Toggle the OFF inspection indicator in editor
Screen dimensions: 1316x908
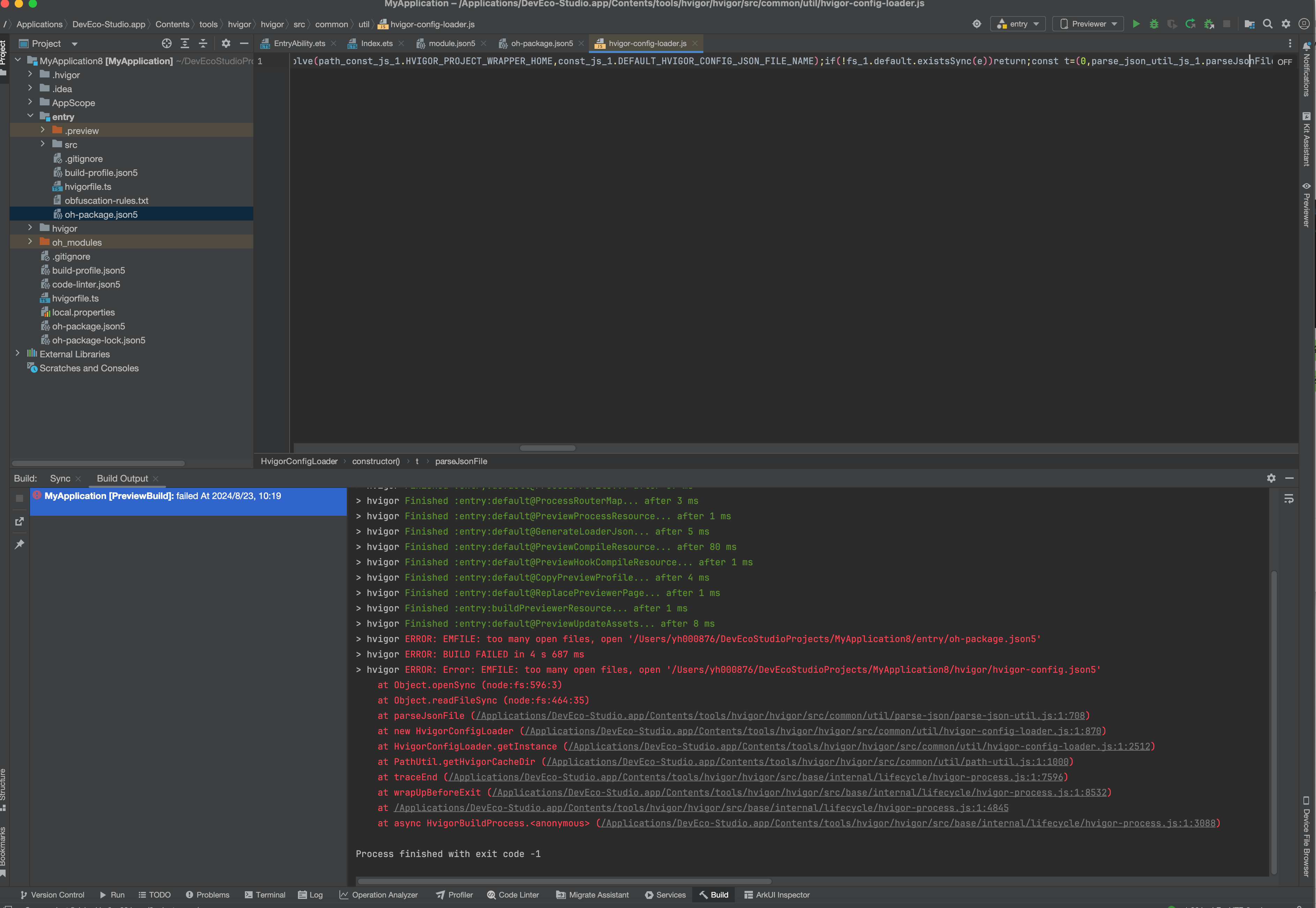pyautogui.click(x=1284, y=61)
